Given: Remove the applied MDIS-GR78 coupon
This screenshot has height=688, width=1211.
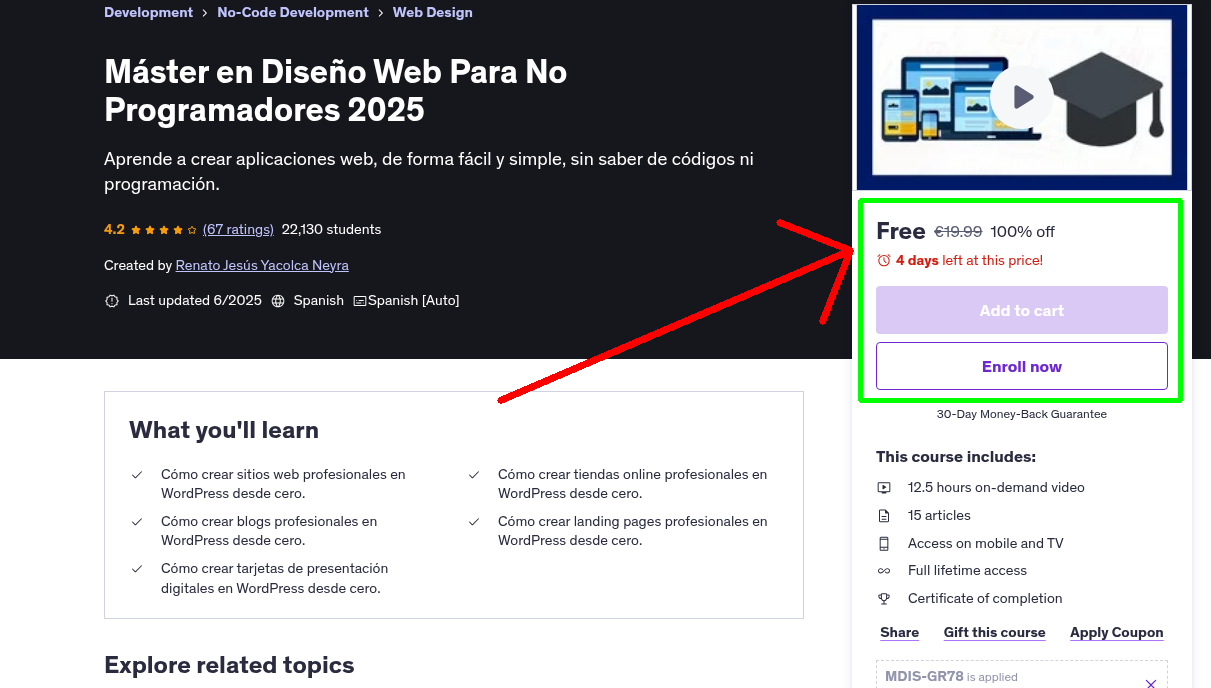Looking at the screenshot, I should click(x=1150, y=684).
